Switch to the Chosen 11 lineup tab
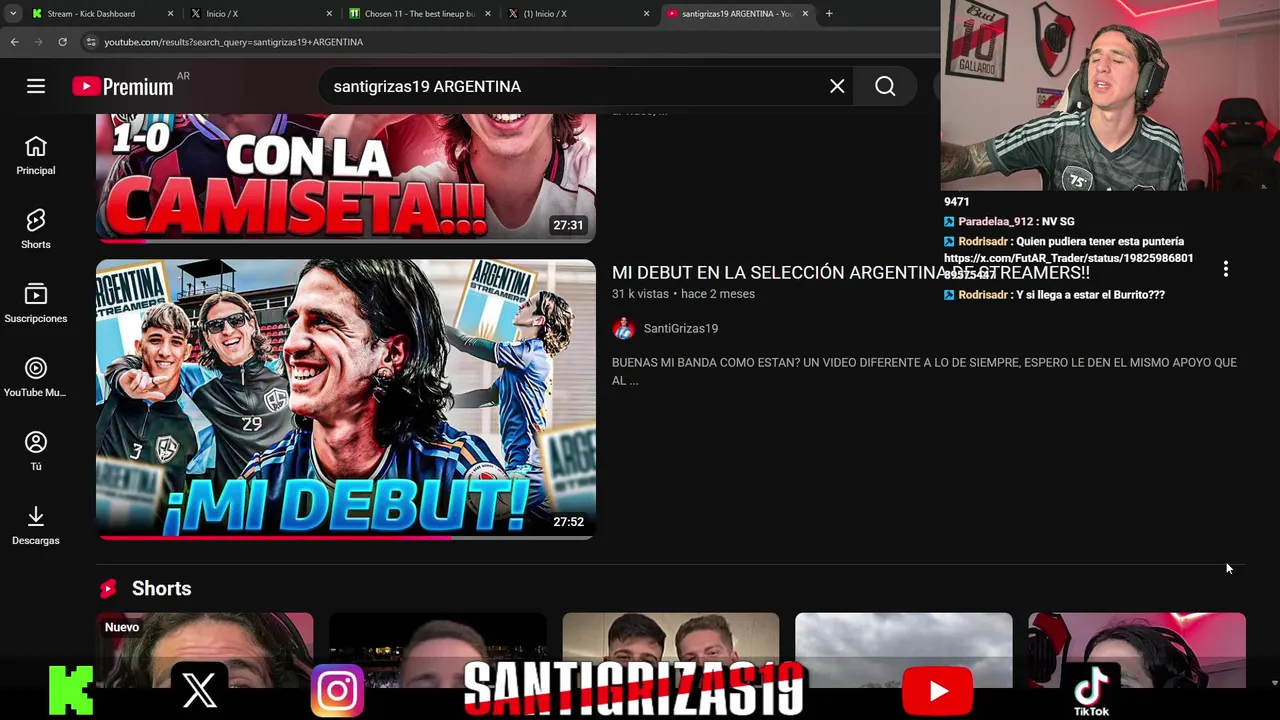The width and height of the screenshot is (1280, 720). [419, 14]
